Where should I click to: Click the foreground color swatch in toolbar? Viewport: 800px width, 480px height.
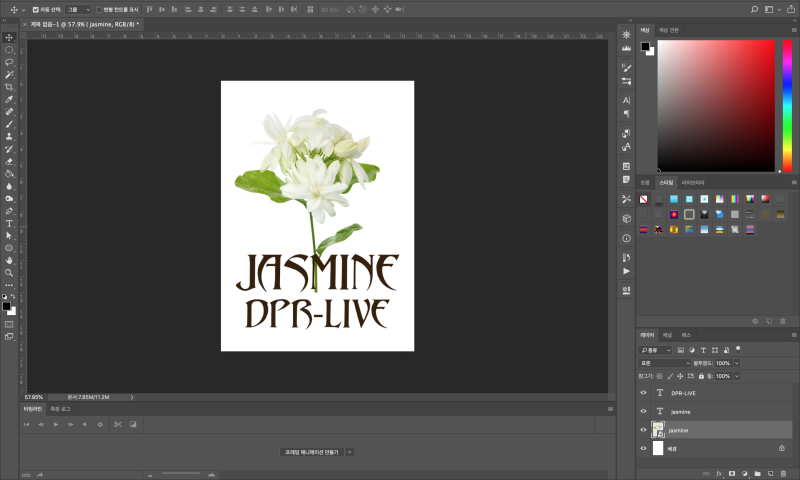tap(6, 306)
